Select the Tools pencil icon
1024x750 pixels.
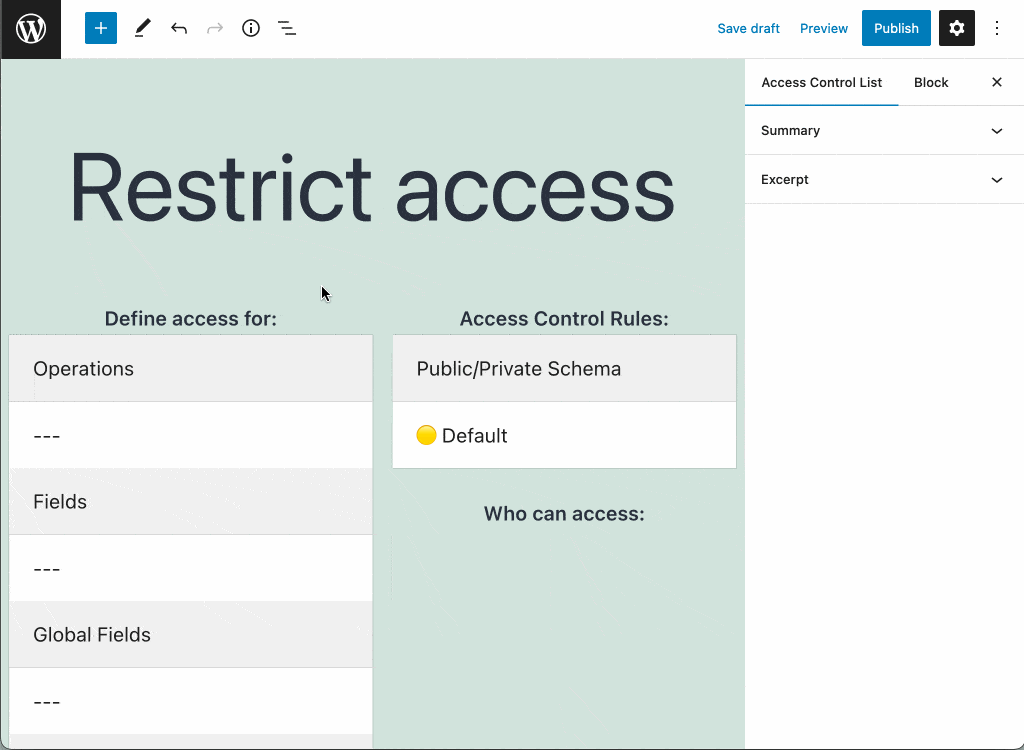(x=142, y=28)
